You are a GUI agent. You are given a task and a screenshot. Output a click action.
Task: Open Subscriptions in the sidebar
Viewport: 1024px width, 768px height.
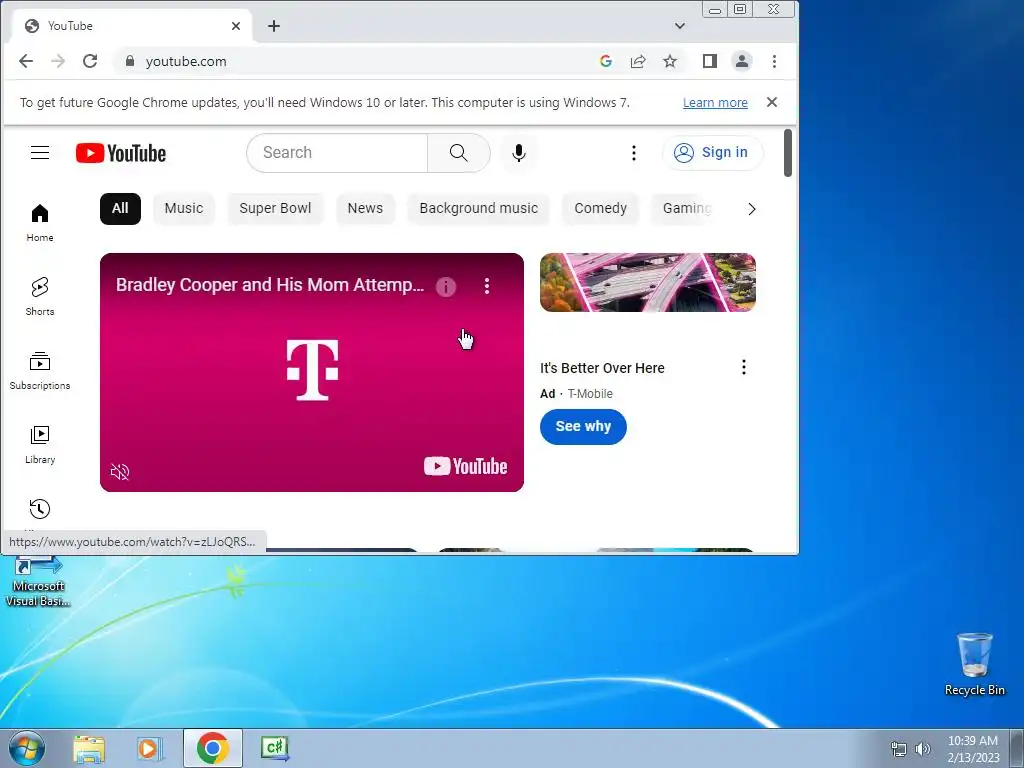point(40,370)
